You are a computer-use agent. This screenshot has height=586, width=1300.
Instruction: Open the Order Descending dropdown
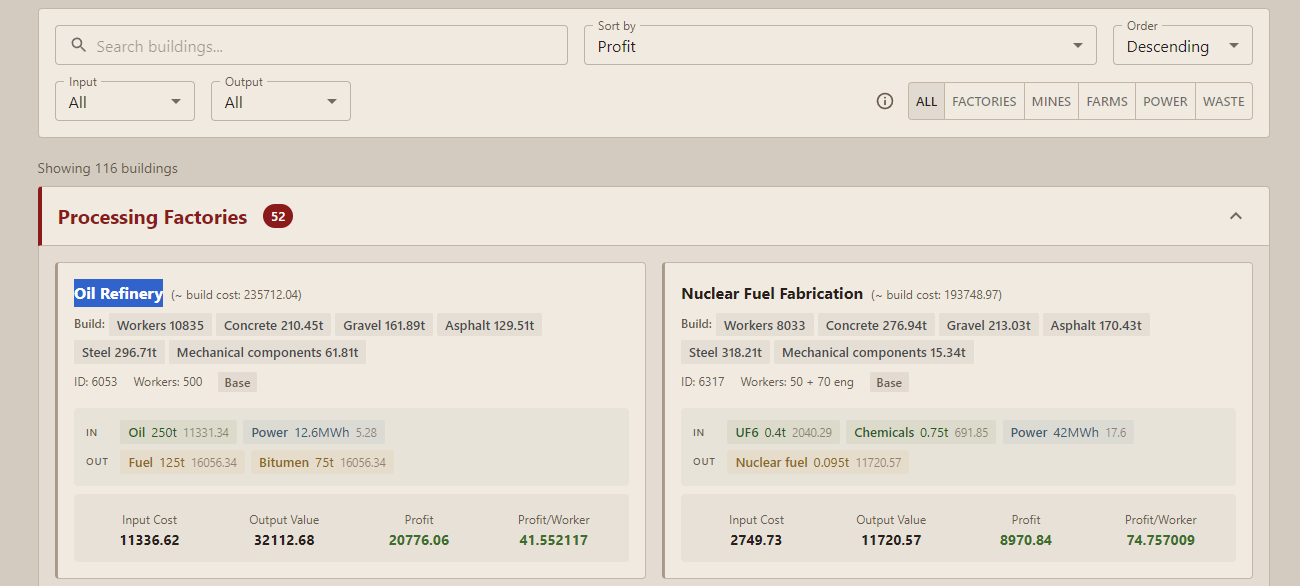pyautogui.click(x=1183, y=45)
